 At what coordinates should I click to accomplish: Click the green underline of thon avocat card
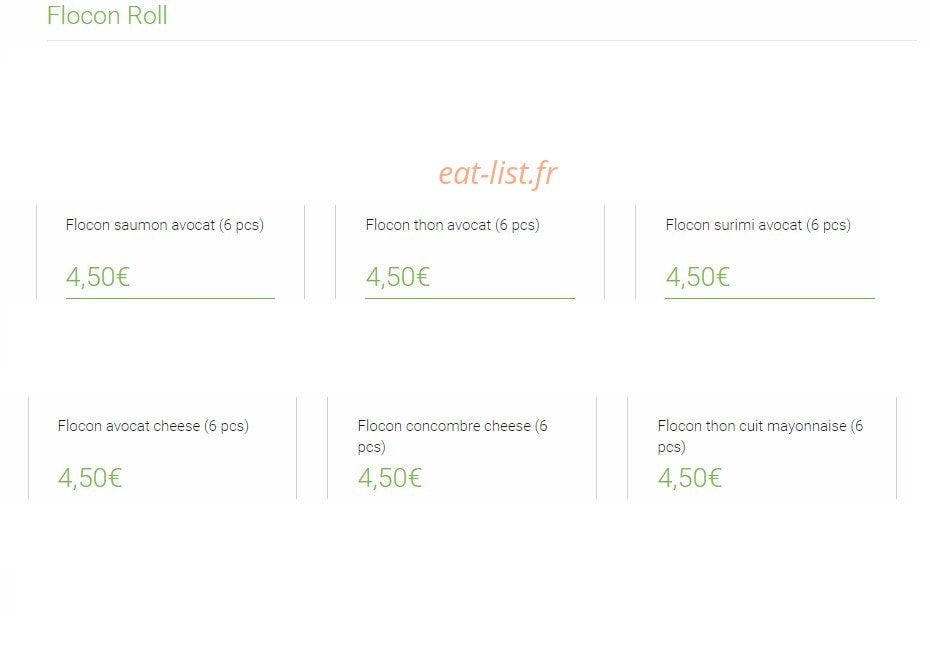pyautogui.click(x=470, y=298)
